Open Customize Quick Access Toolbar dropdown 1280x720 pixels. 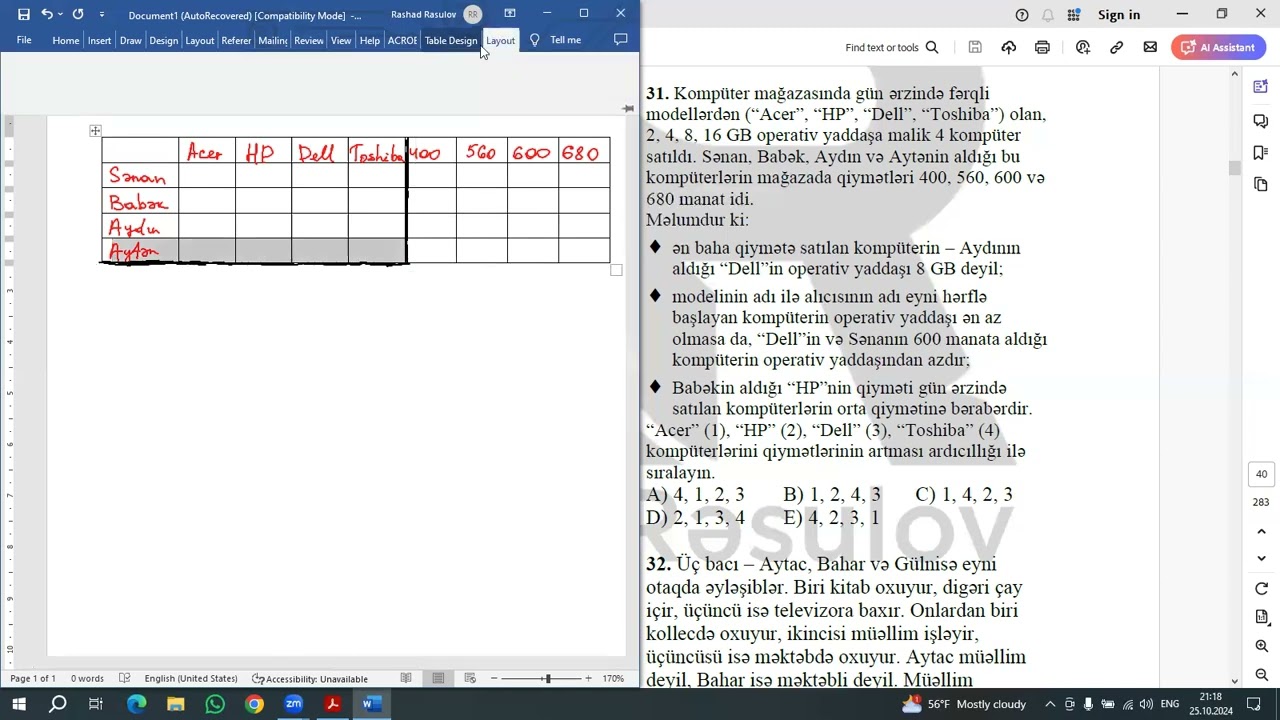click(101, 14)
